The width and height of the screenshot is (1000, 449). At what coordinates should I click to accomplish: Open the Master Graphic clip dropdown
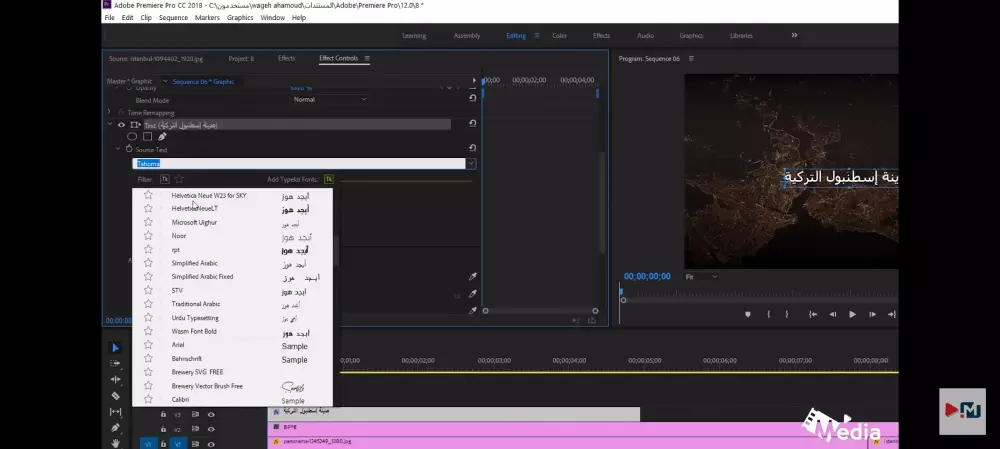point(165,82)
